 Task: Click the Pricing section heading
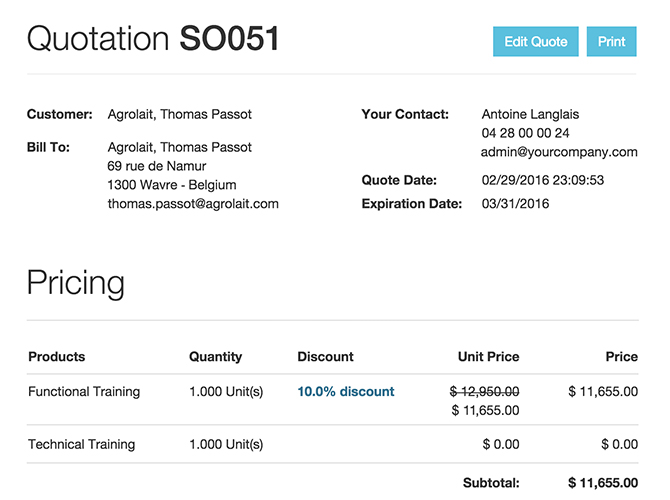click(76, 283)
